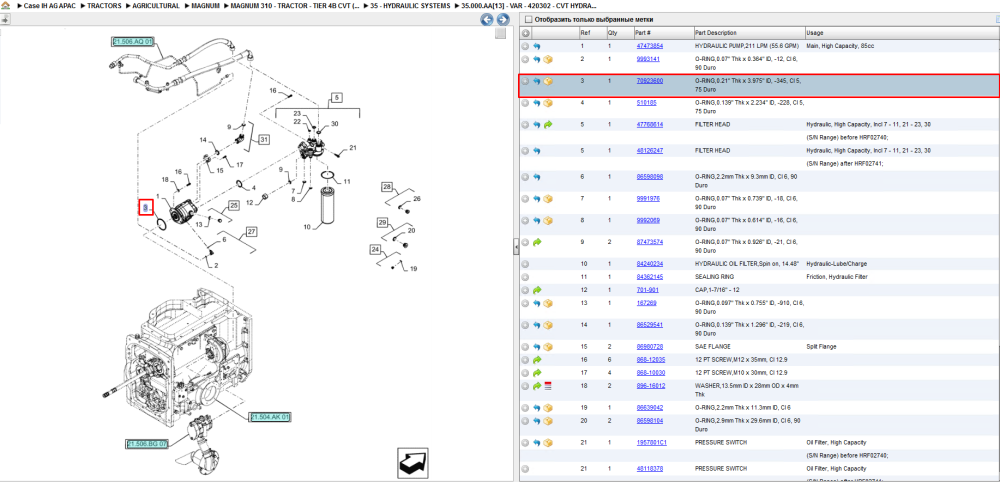
Task: Select callout 28 box in diagram
Action: click(x=387, y=187)
